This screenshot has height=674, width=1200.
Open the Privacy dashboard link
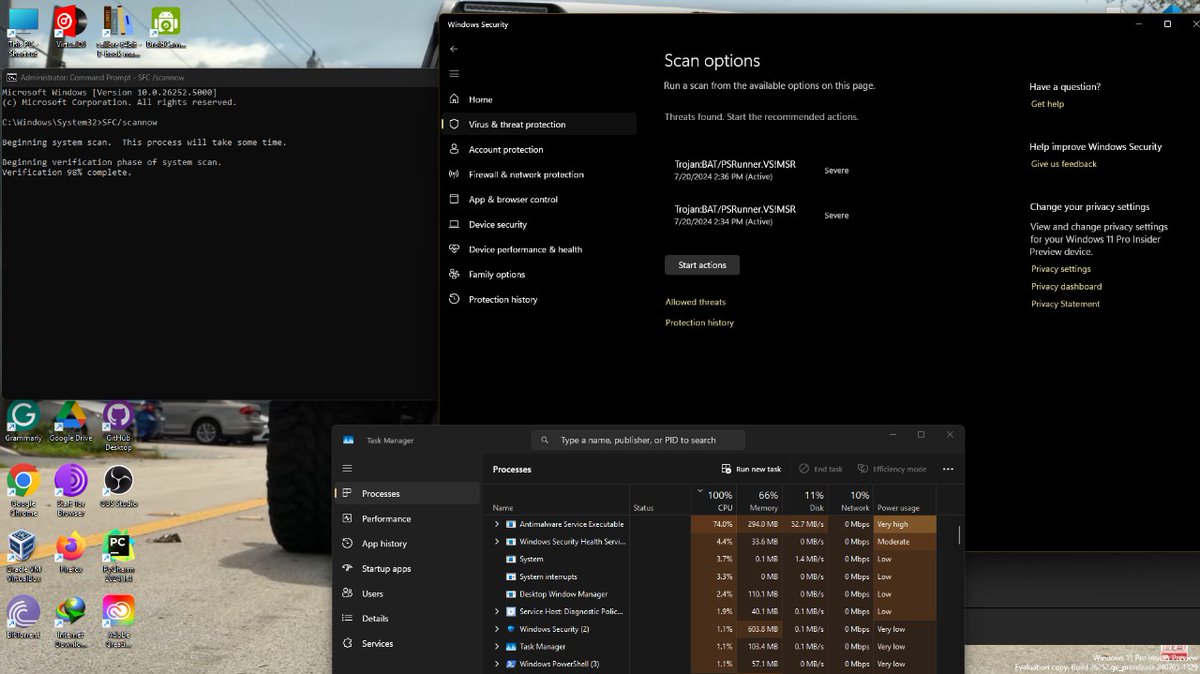(1066, 287)
